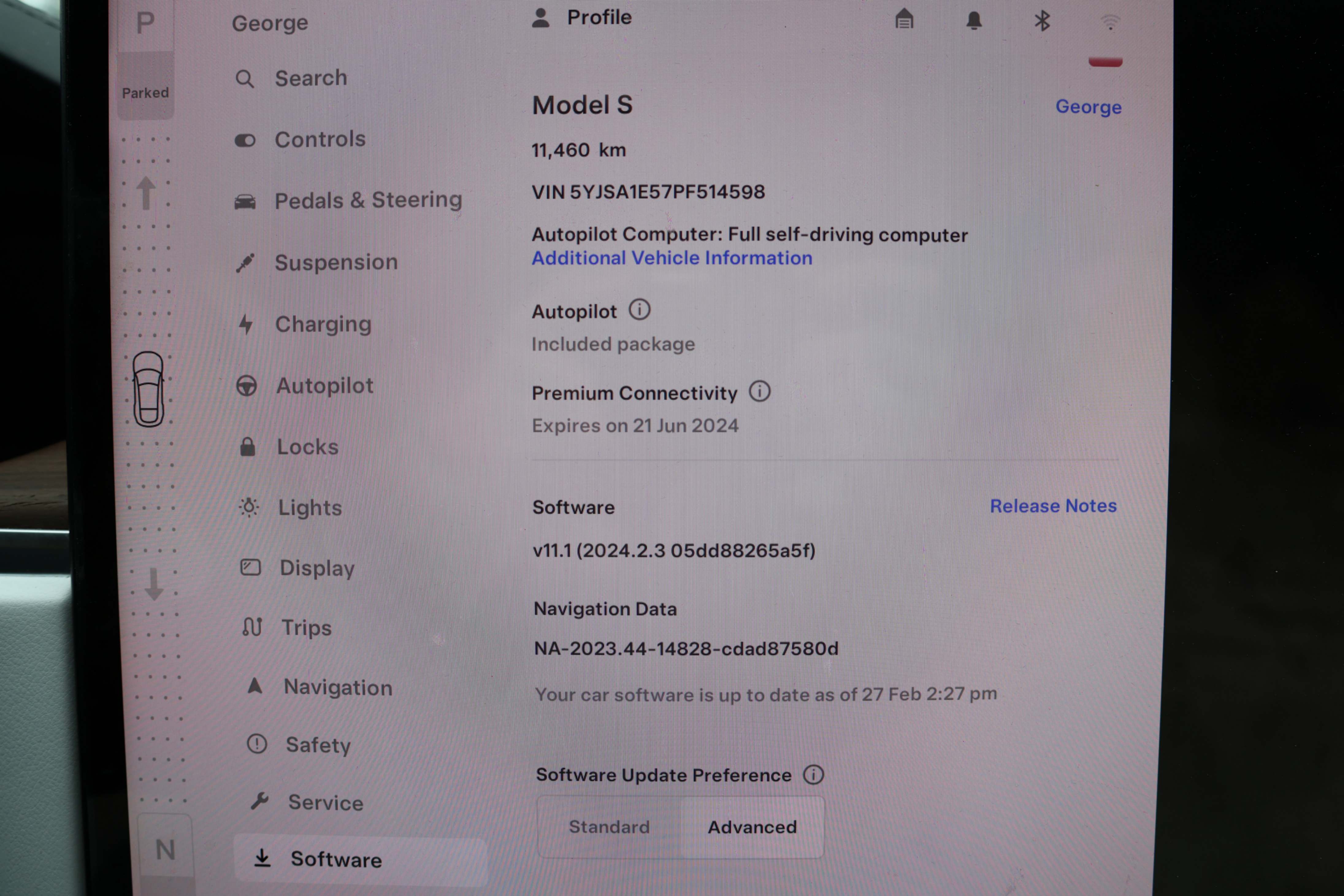Image resolution: width=1344 pixels, height=896 pixels.
Task: Tap 'Included package' text under Autopilot
Action: coord(613,345)
